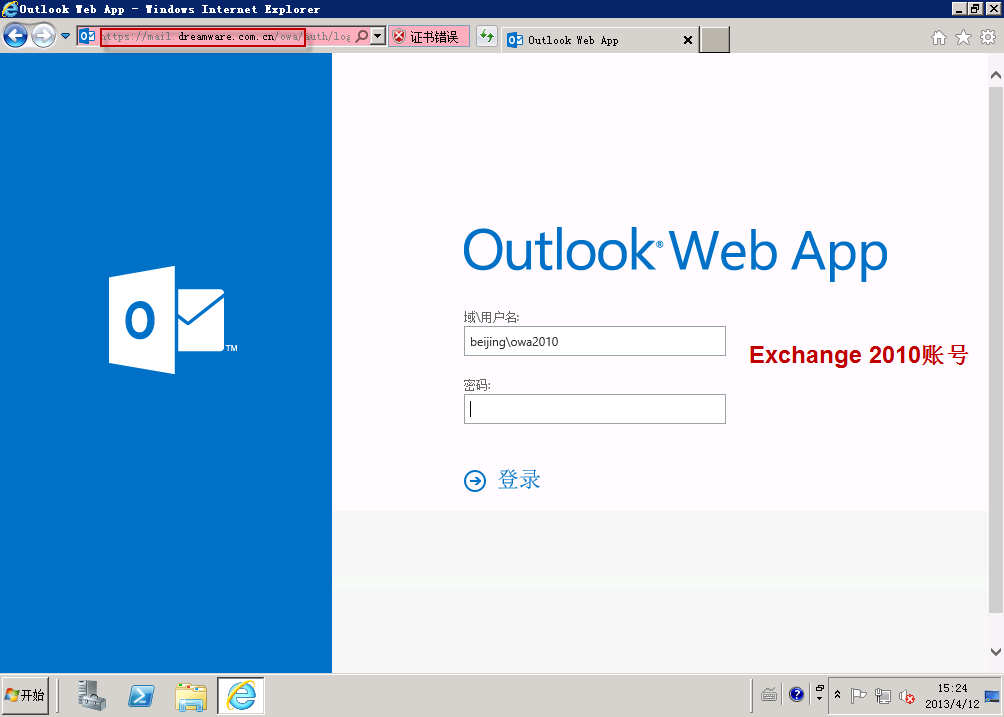Select the address bar URL field
Image resolution: width=1004 pixels, height=717 pixels.
(x=224, y=36)
